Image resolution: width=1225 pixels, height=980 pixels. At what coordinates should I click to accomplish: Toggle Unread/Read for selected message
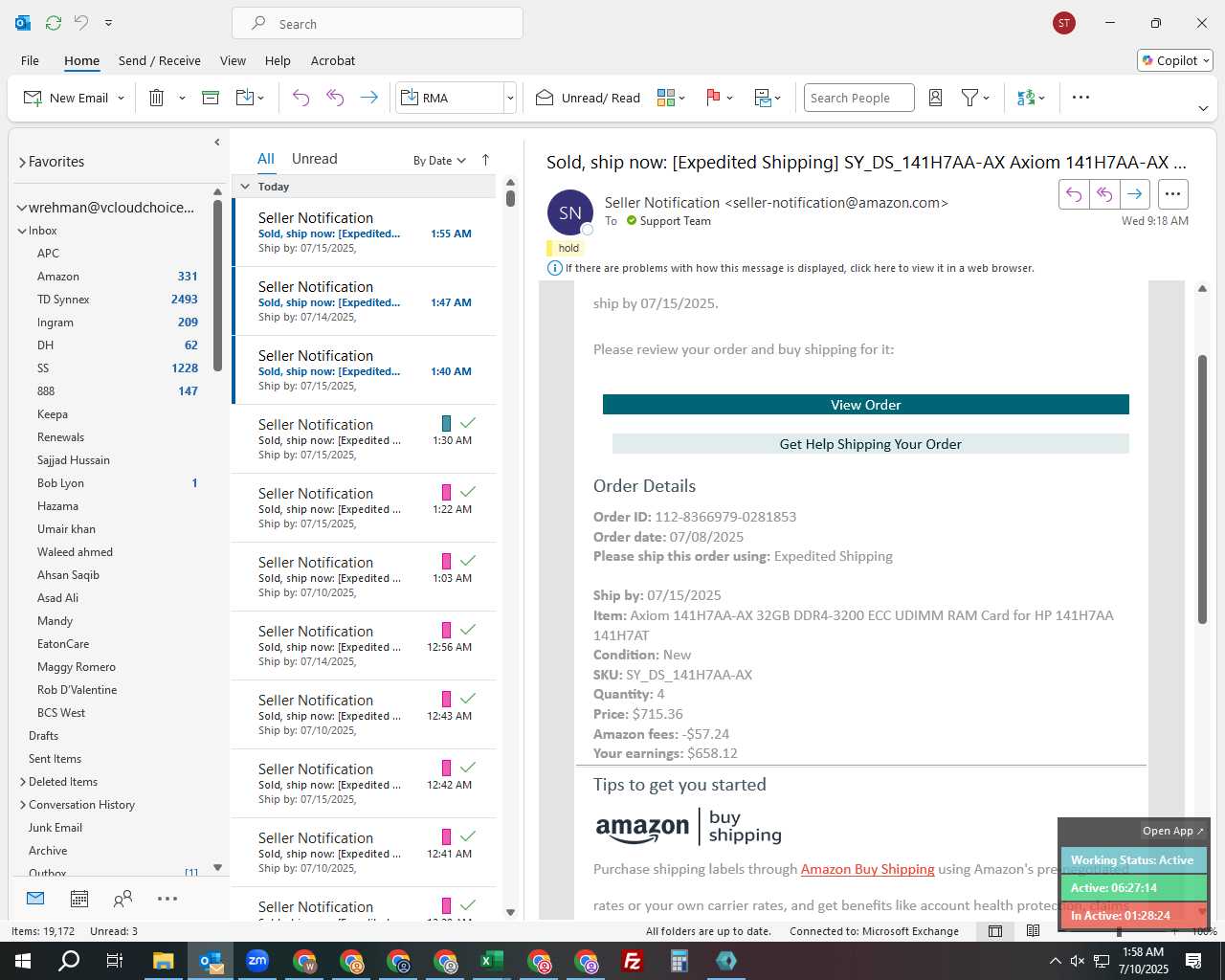588,98
